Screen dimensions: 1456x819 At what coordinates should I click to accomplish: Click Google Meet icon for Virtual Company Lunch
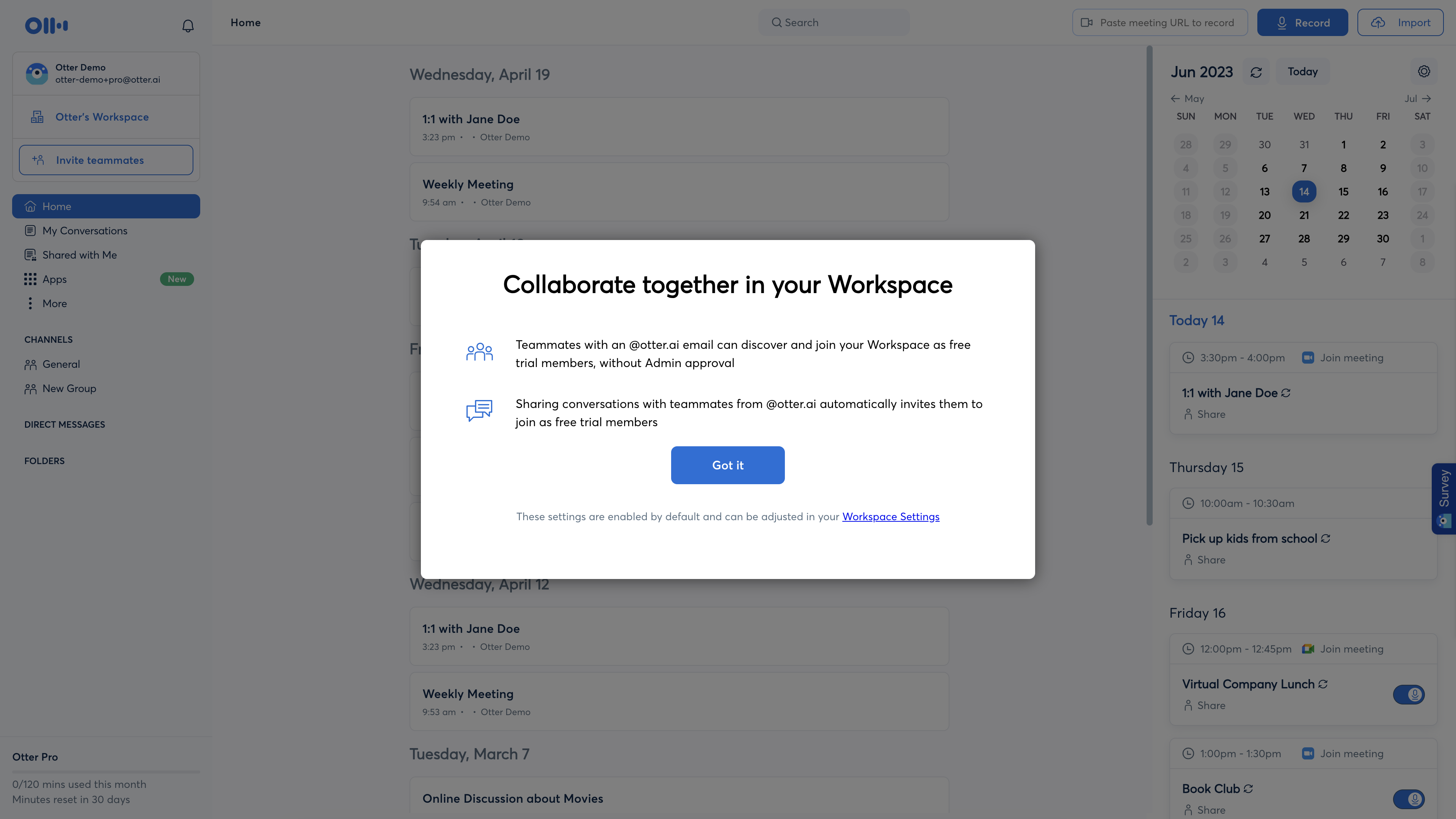(1308, 649)
